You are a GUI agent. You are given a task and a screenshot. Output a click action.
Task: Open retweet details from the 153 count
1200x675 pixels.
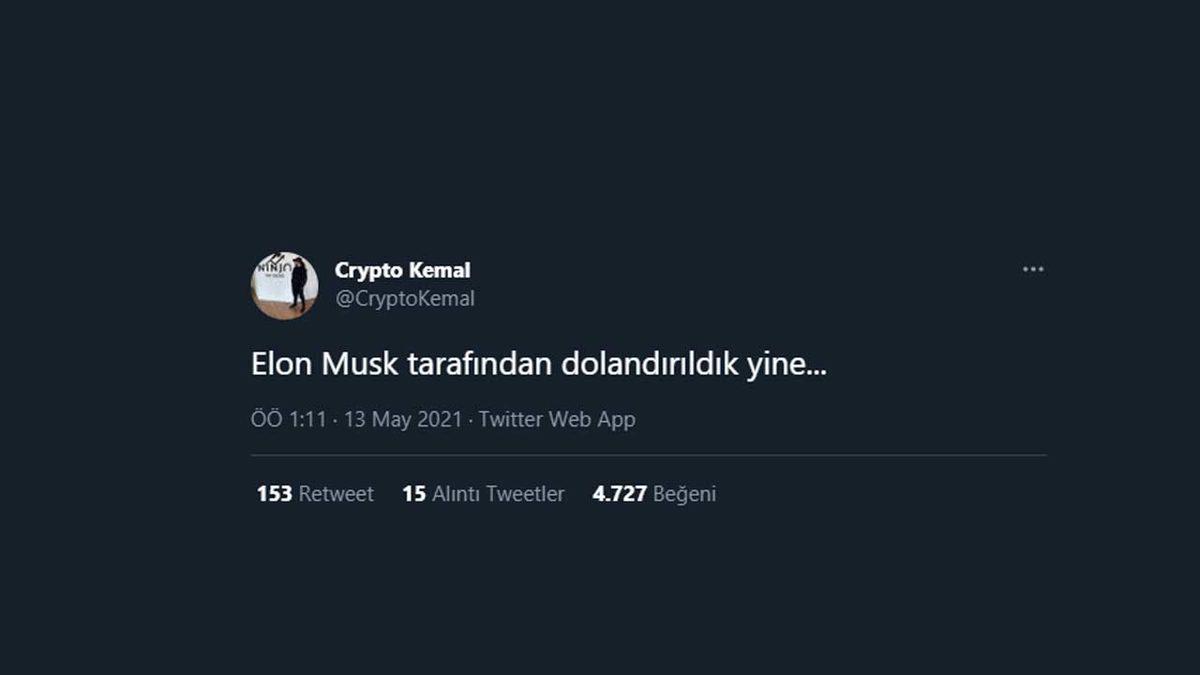click(272, 493)
